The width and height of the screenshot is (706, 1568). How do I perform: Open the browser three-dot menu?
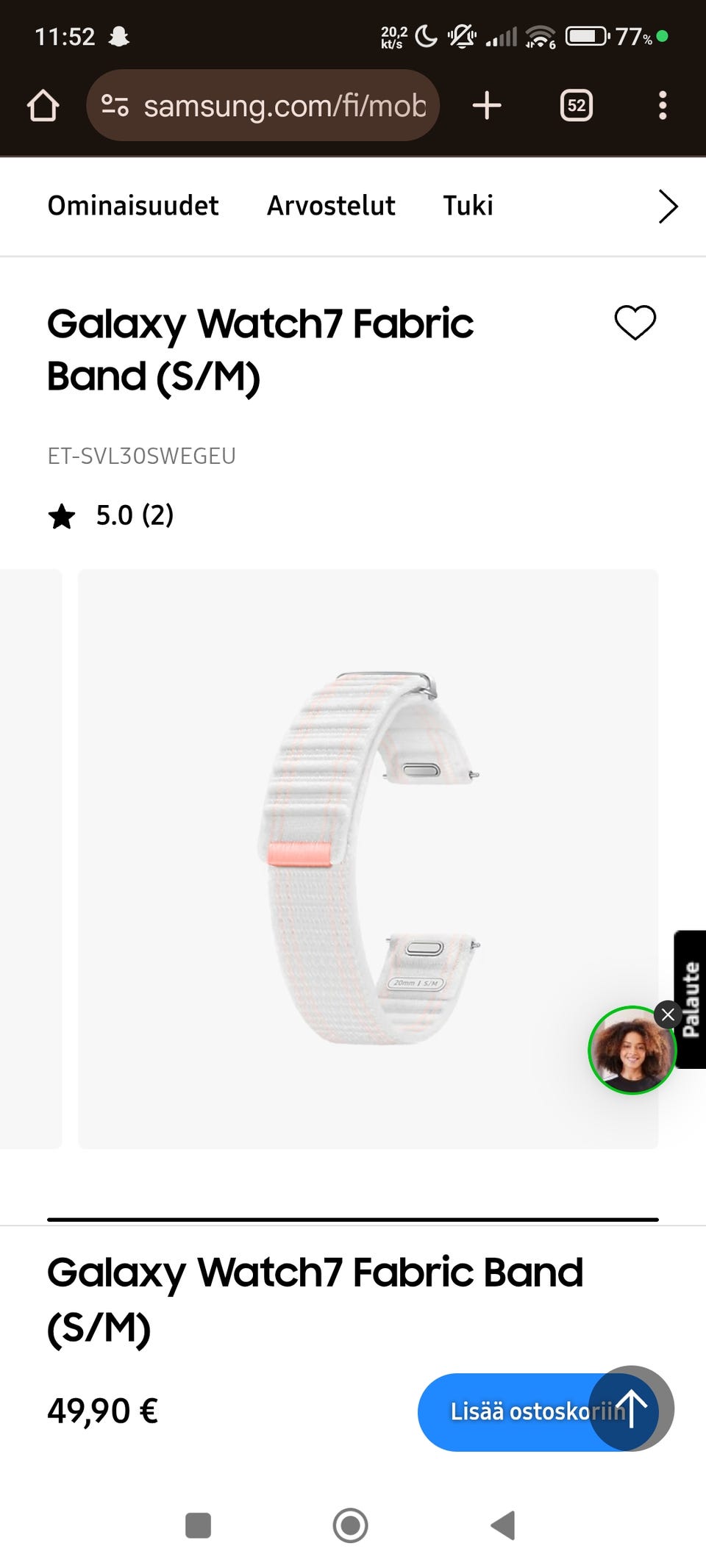point(663,106)
